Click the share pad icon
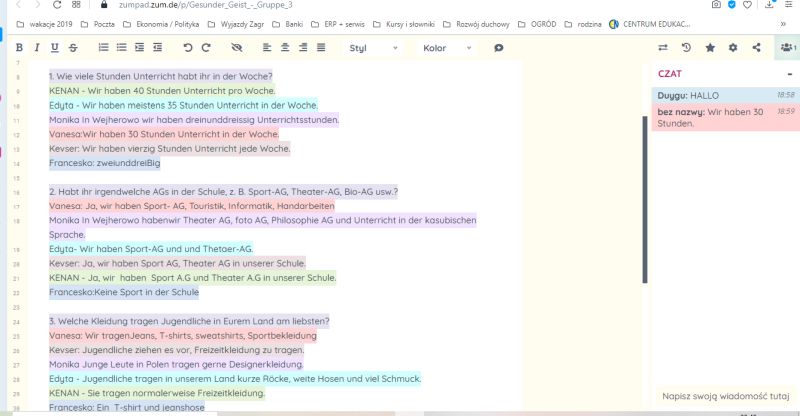 pyautogui.click(x=756, y=47)
